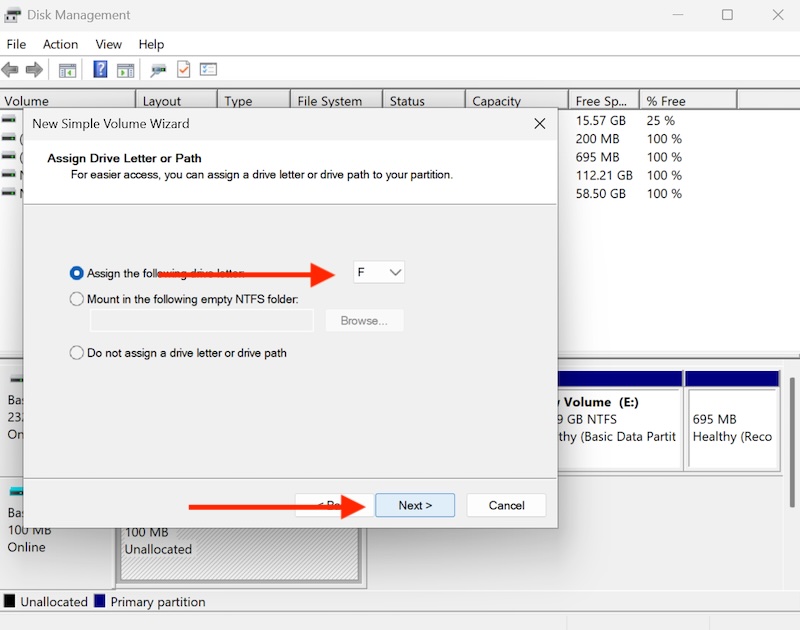Image resolution: width=800 pixels, height=630 pixels.
Task: Open the View menu
Action: tap(108, 44)
